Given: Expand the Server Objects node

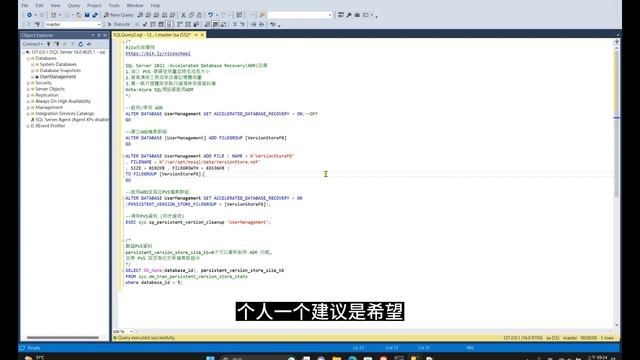Looking at the screenshot, I should pos(28,89).
